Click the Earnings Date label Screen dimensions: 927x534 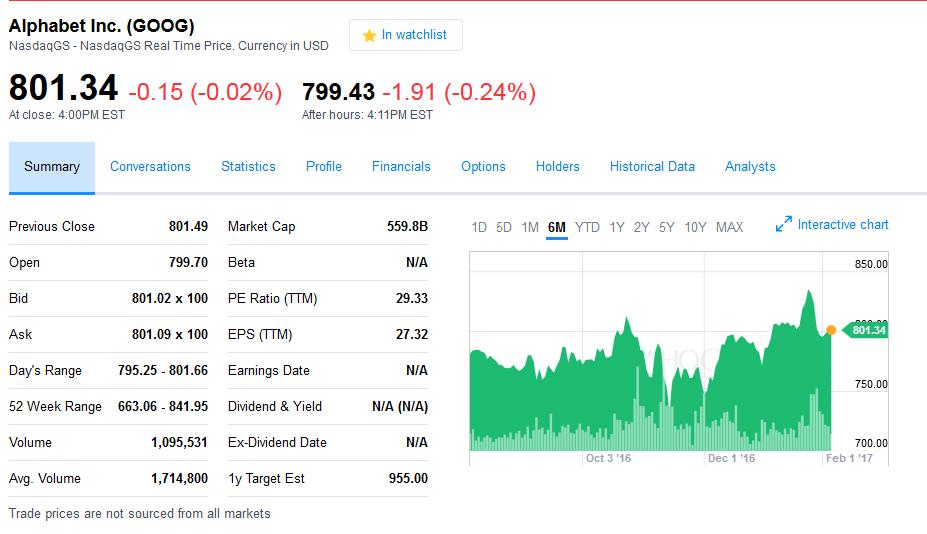coord(268,371)
